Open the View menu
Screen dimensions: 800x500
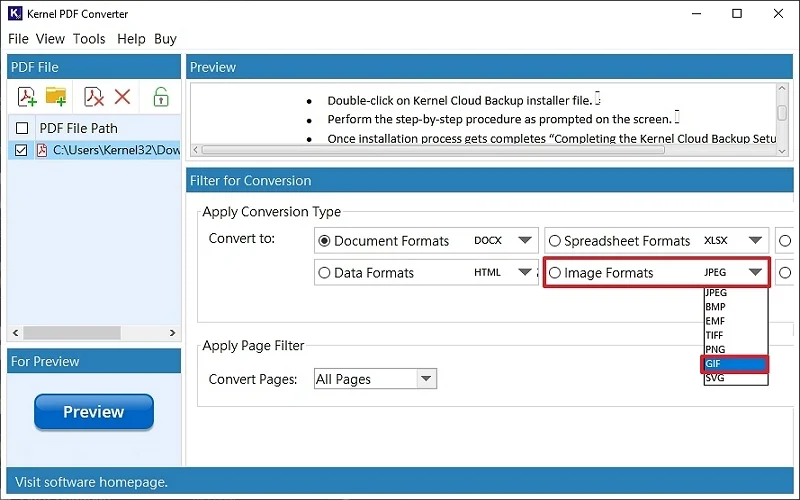pyautogui.click(x=50, y=39)
